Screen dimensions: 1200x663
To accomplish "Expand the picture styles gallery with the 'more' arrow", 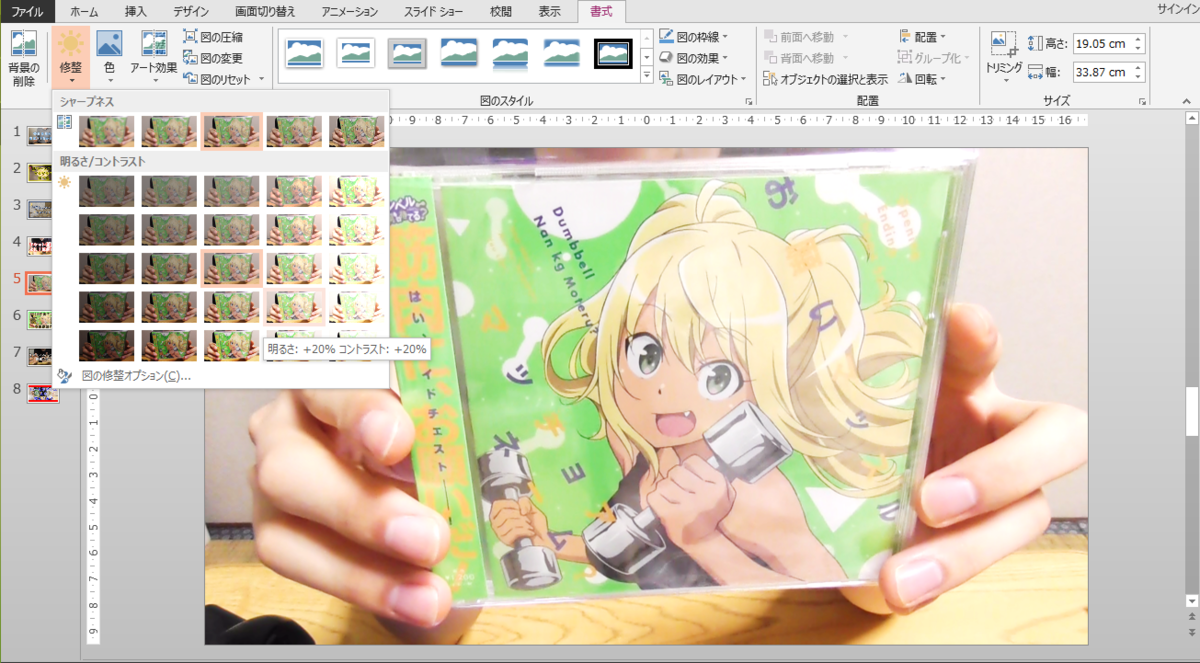I will [646, 76].
